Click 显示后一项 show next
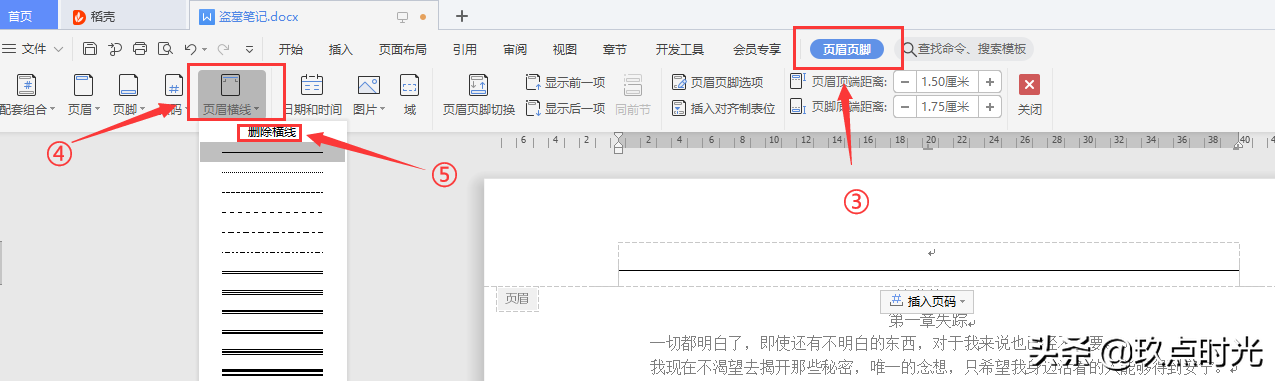Viewport: 1275px width, 381px height. pos(566,108)
